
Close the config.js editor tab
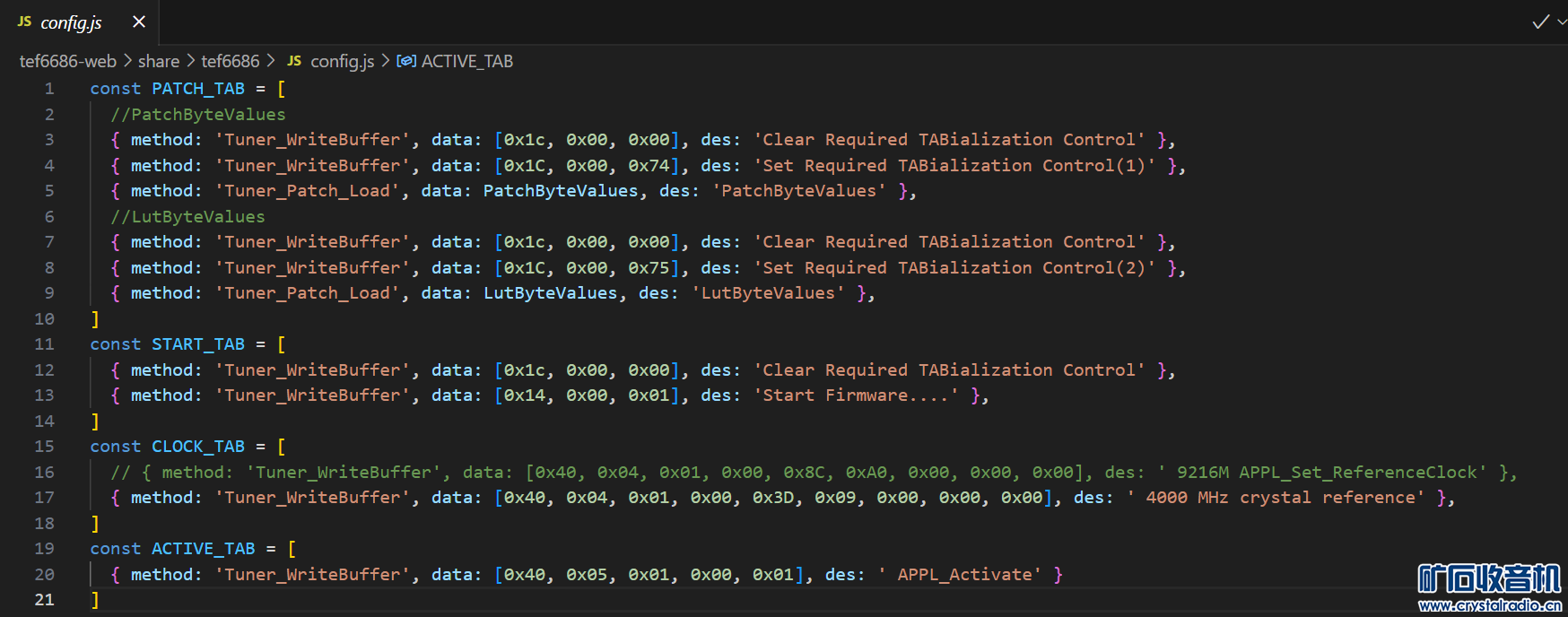[139, 22]
